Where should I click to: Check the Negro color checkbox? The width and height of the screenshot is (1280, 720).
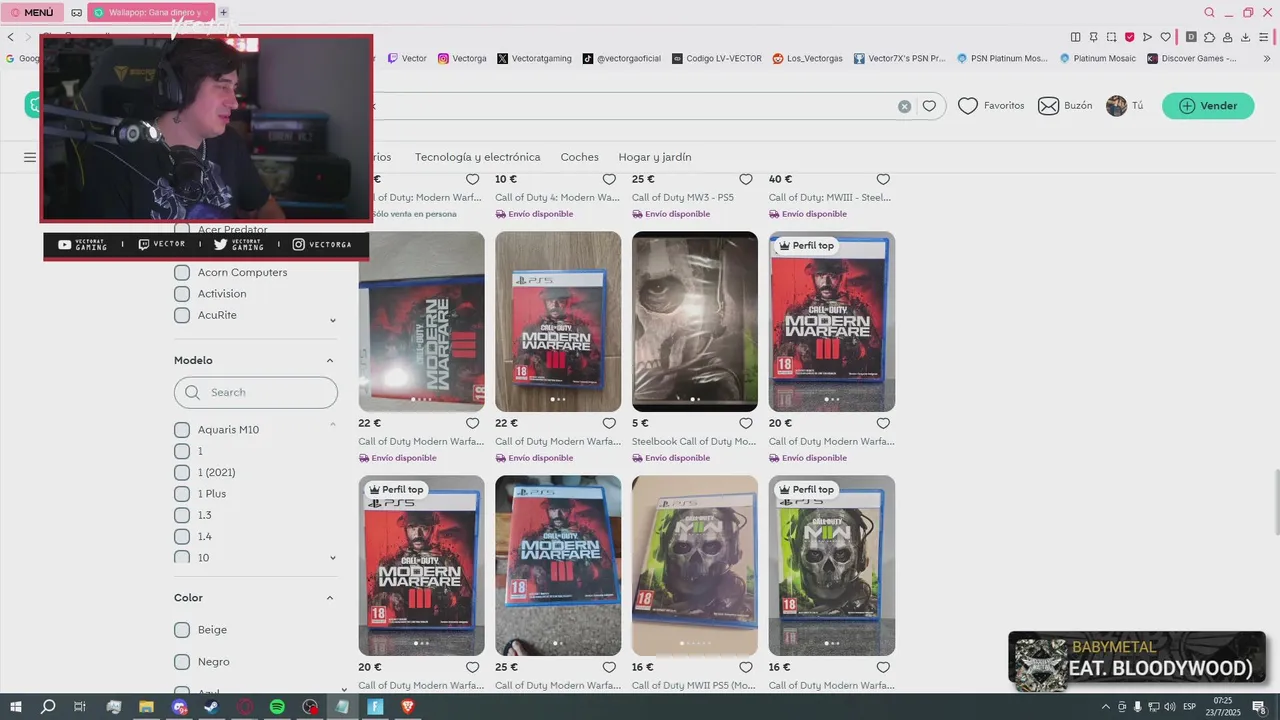pos(182,662)
